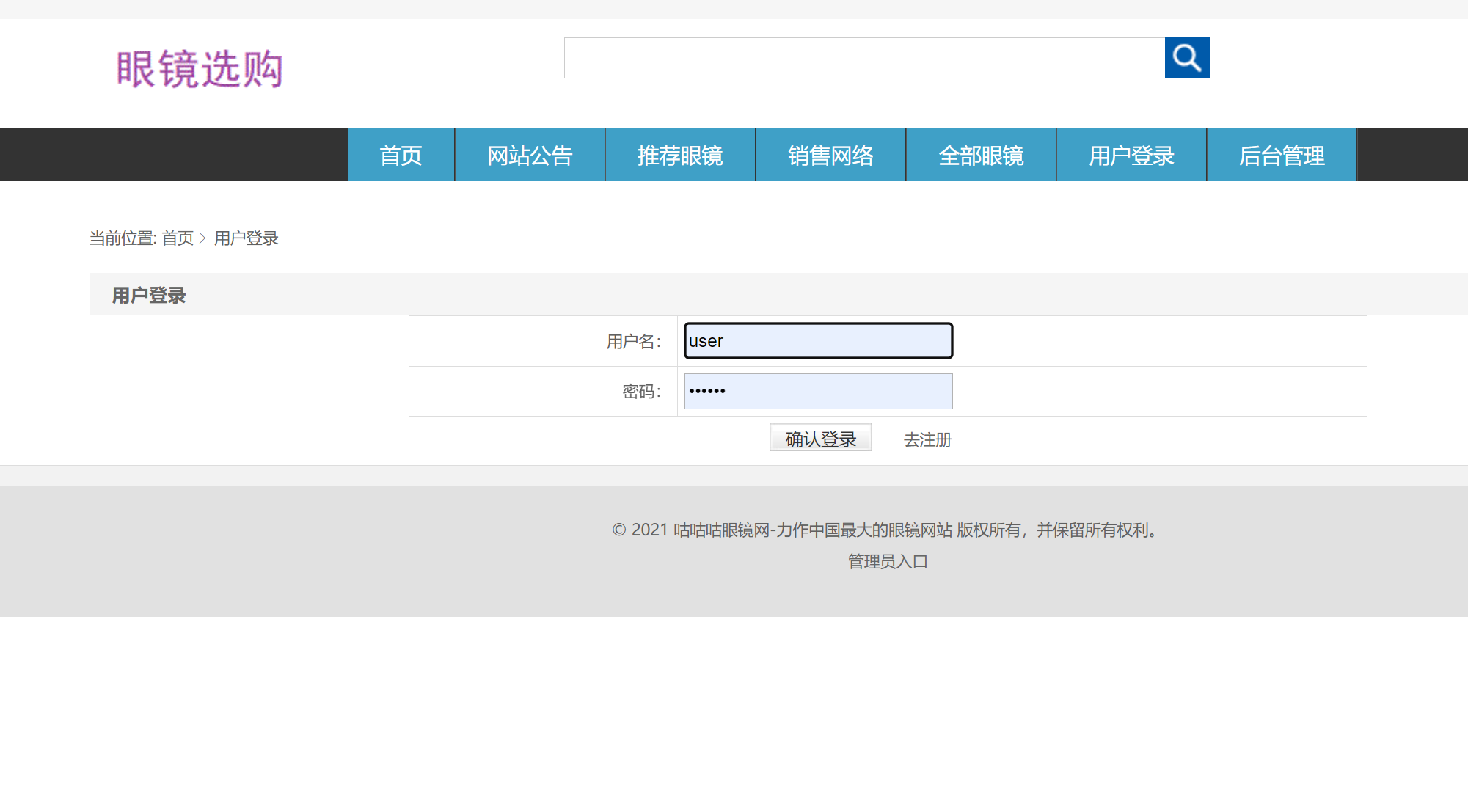Go to 推荐眼镜 in the nav bar

pos(680,156)
